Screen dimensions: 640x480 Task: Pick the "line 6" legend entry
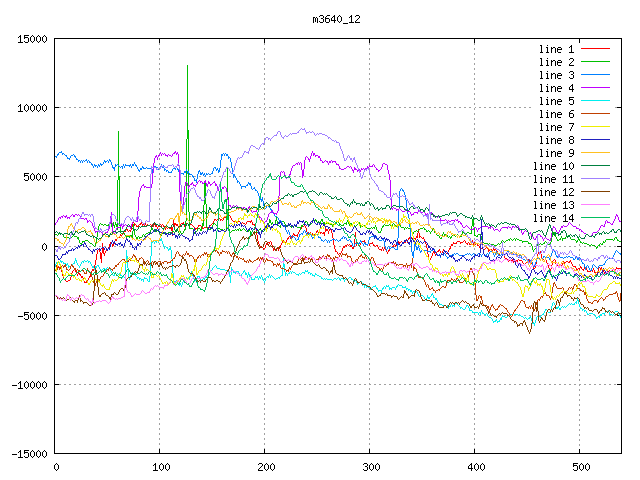[x=556, y=114]
